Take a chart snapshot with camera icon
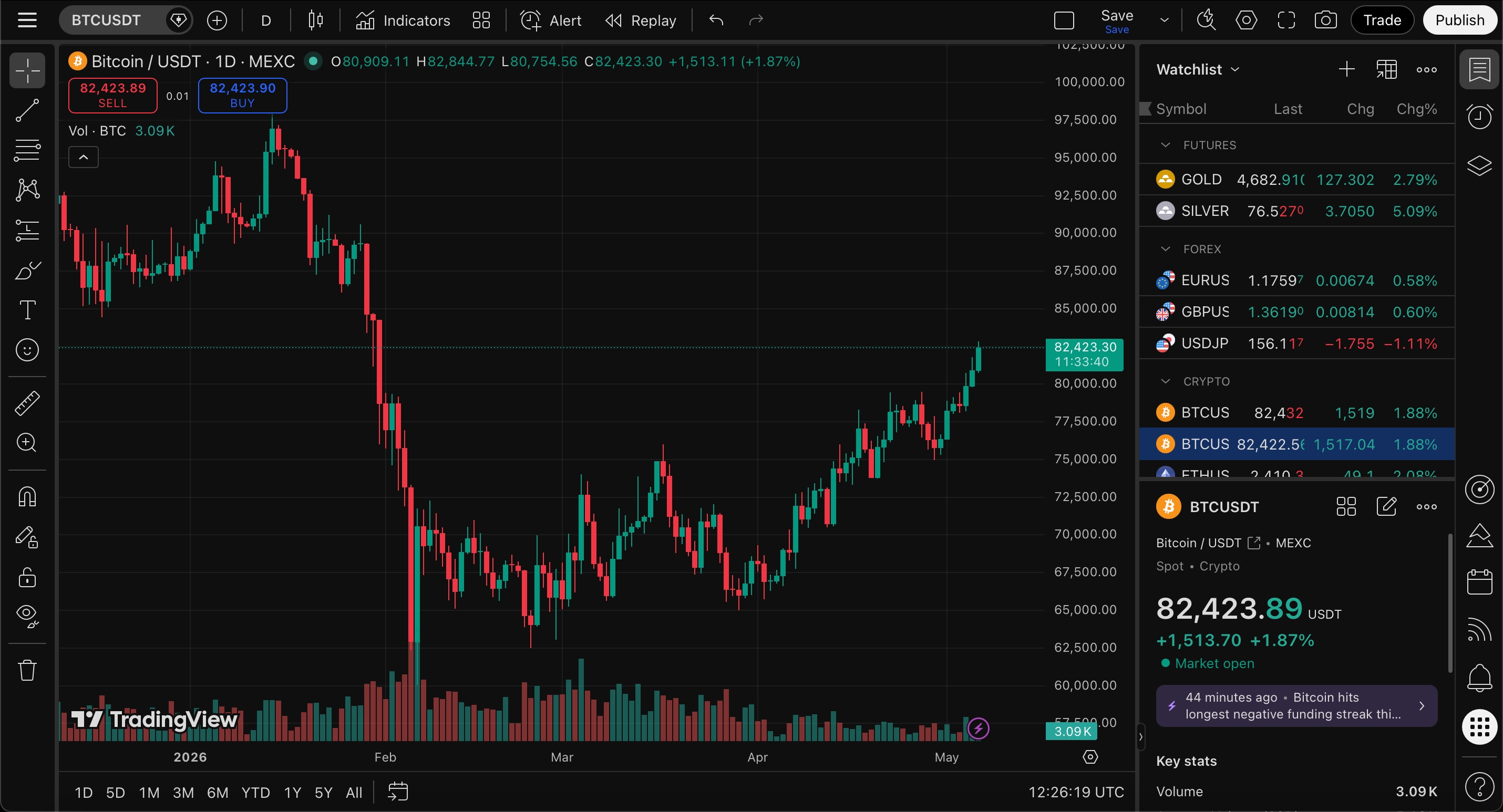 tap(1325, 20)
